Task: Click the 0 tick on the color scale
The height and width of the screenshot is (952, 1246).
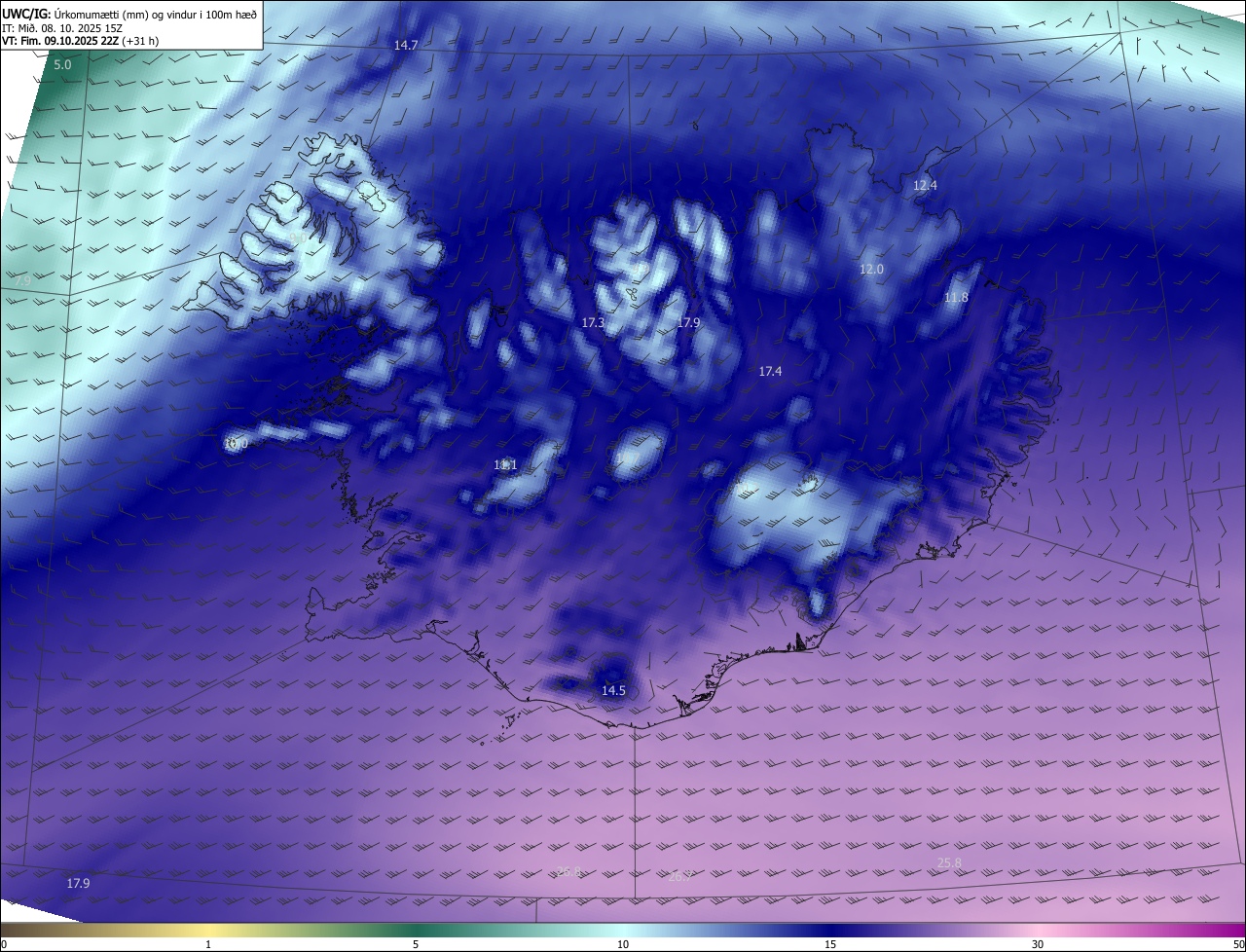Action: click(x=4, y=944)
